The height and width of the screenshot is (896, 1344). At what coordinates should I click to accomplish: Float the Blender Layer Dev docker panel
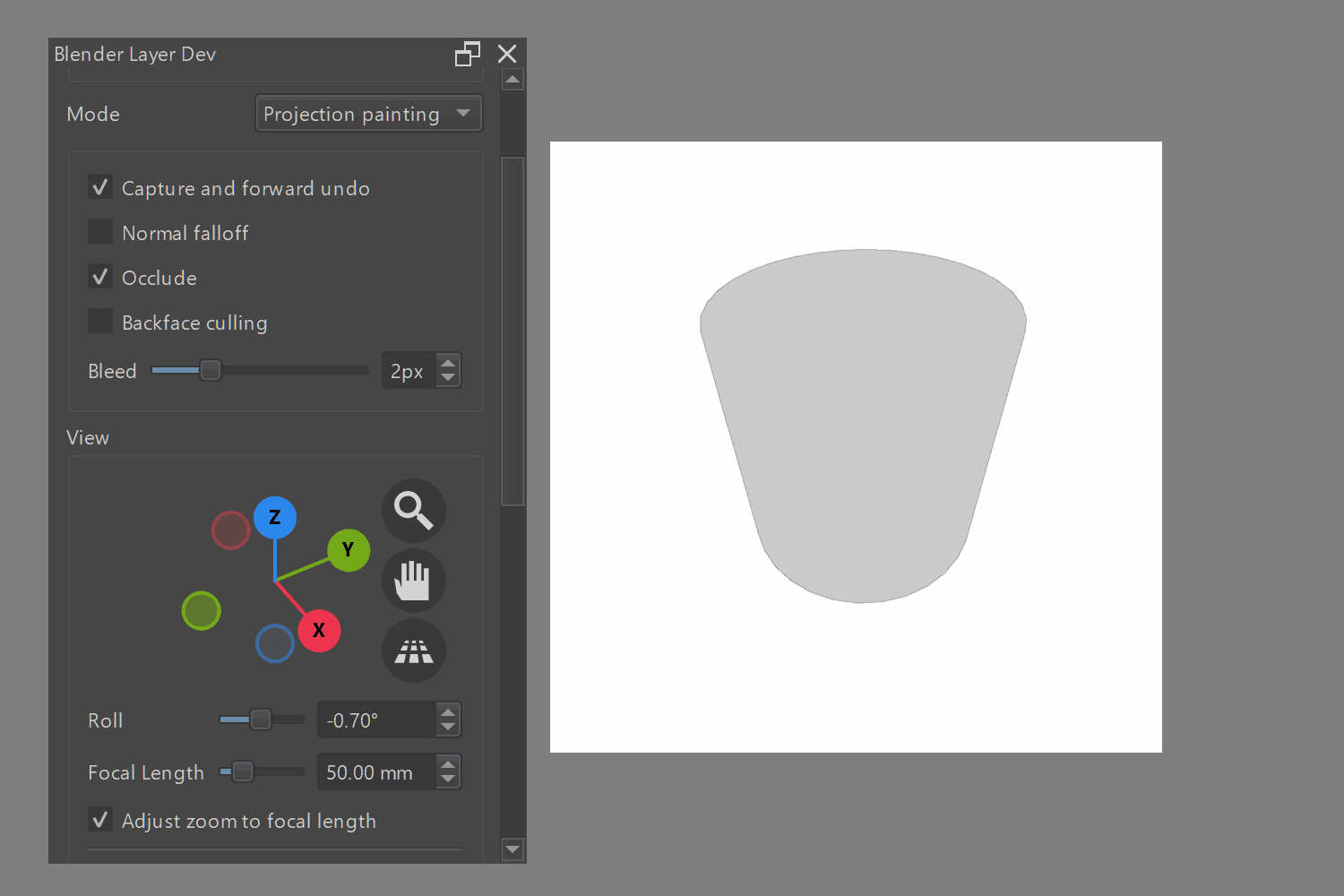tap(467, 54)
